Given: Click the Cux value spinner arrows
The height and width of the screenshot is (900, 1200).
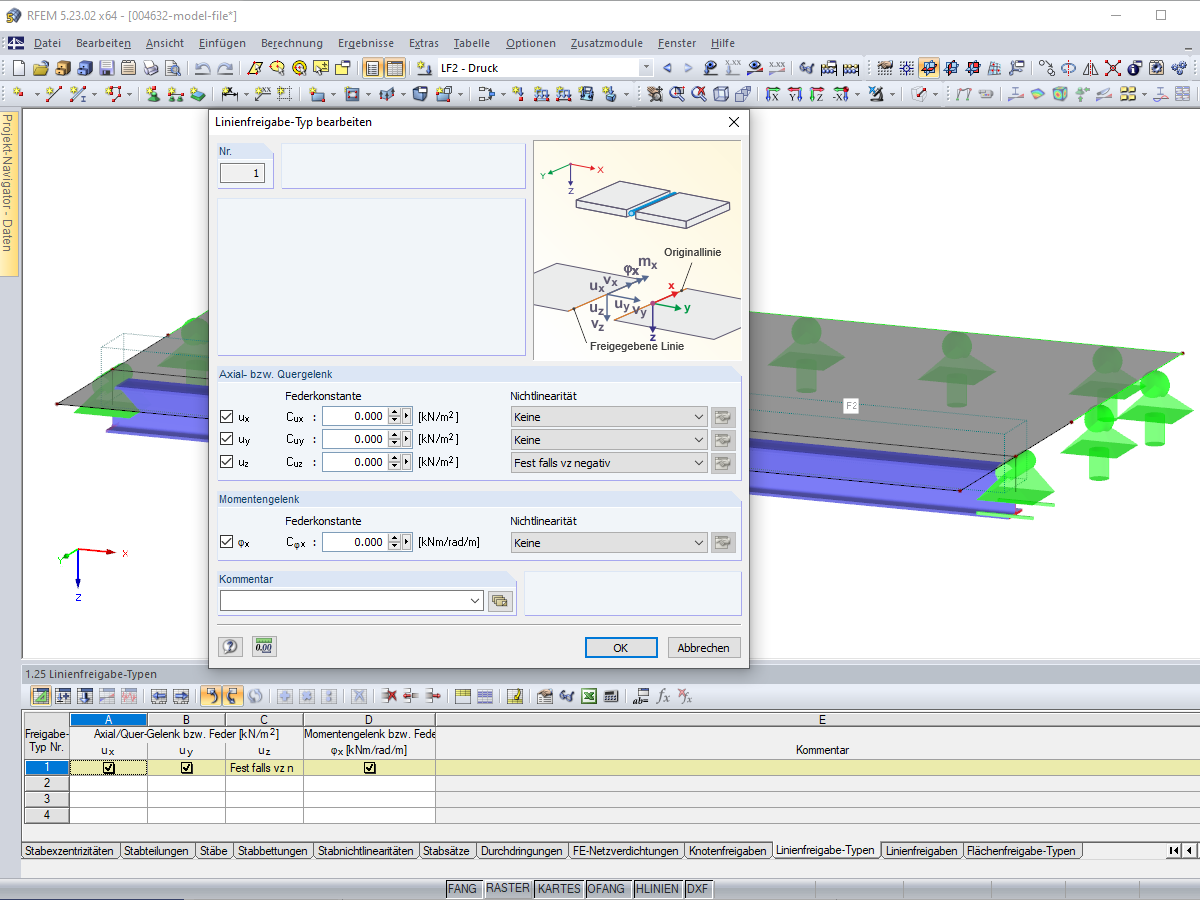Looking at the screenshot, I should click(394, 416).
